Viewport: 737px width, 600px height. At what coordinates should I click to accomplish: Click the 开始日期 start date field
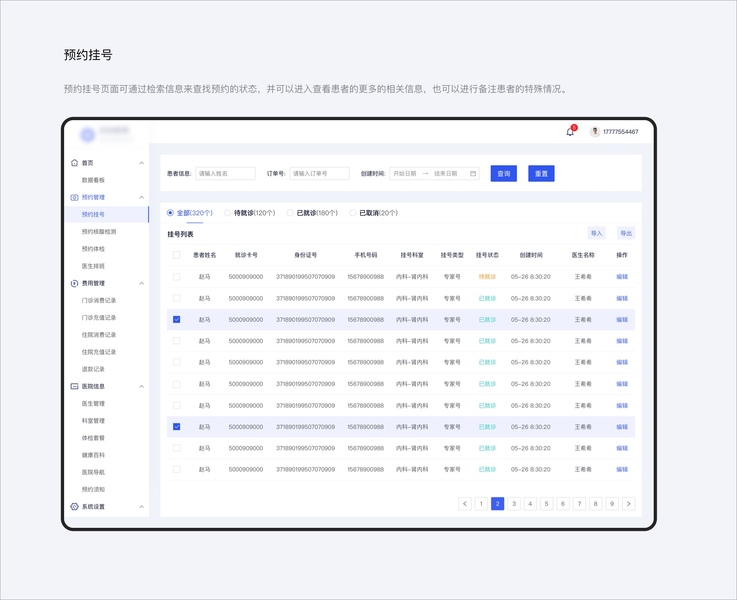405,173
